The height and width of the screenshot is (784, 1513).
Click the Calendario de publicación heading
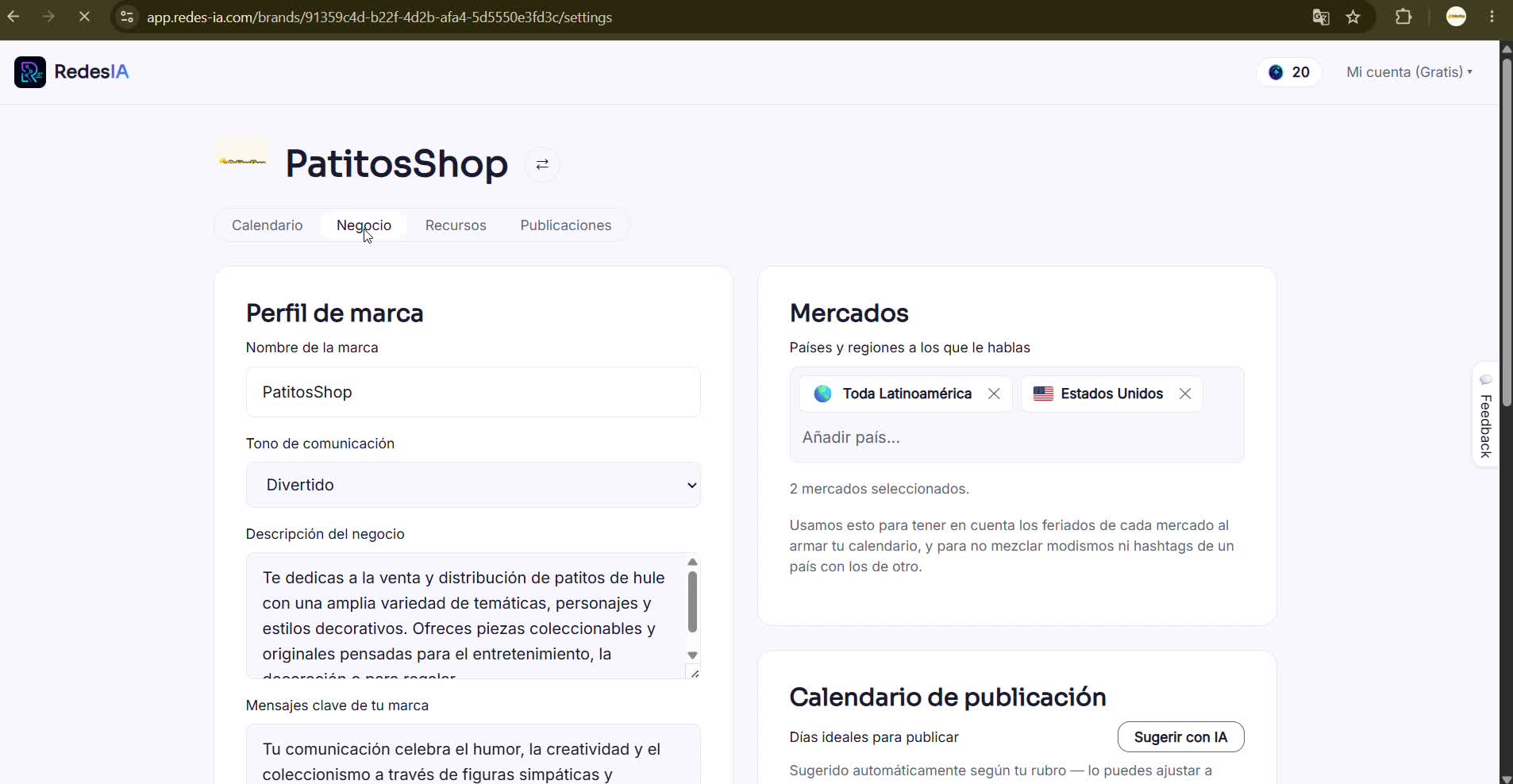coord(948,697)
